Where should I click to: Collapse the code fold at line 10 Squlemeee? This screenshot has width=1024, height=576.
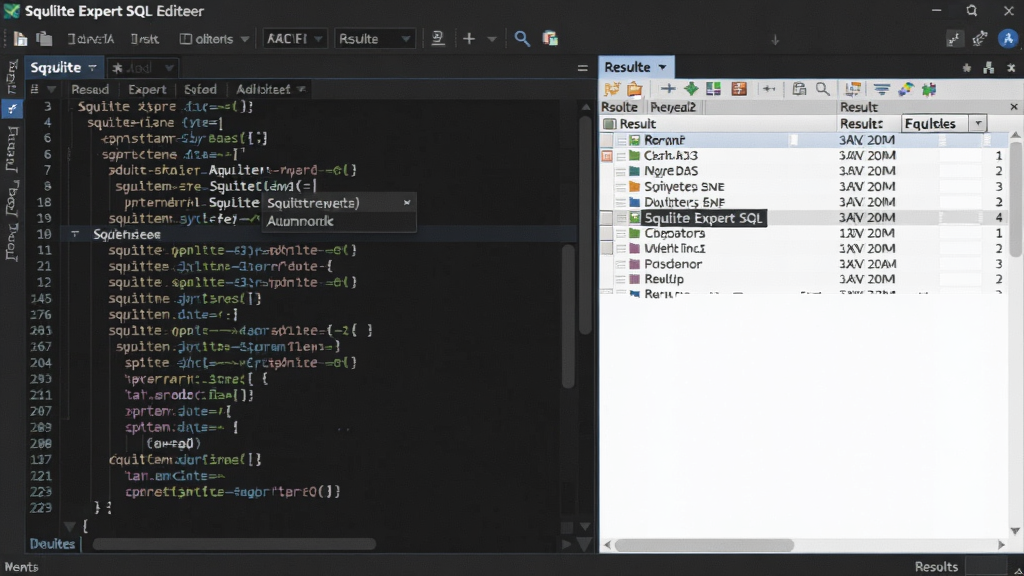click(75, 234)
